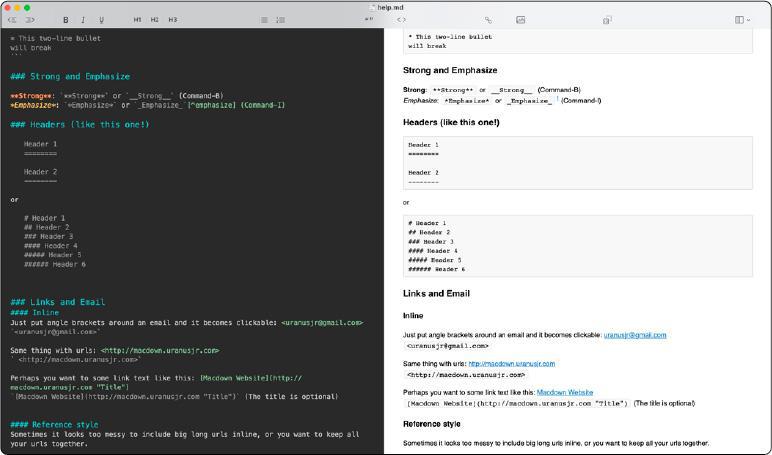Click the 'or' line in the editor pane

point(14,199)
